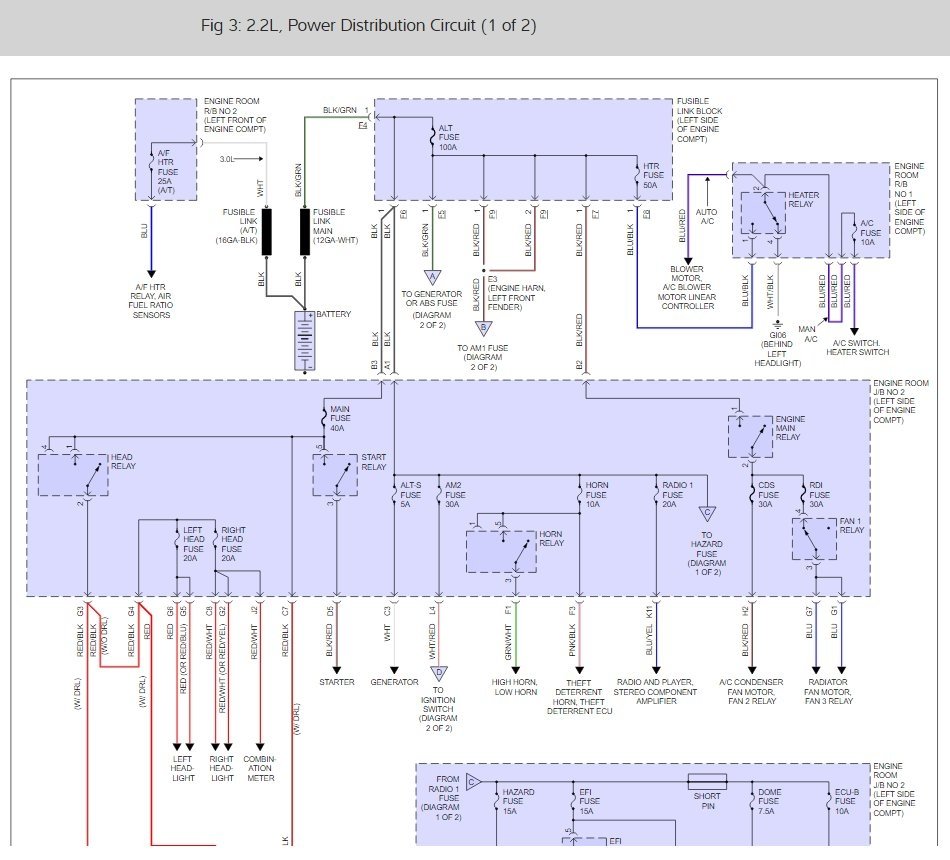950x860 pixels.
Task: Click connector C arrow from Radio 1 fuse
Action: [x=474, y=782]
